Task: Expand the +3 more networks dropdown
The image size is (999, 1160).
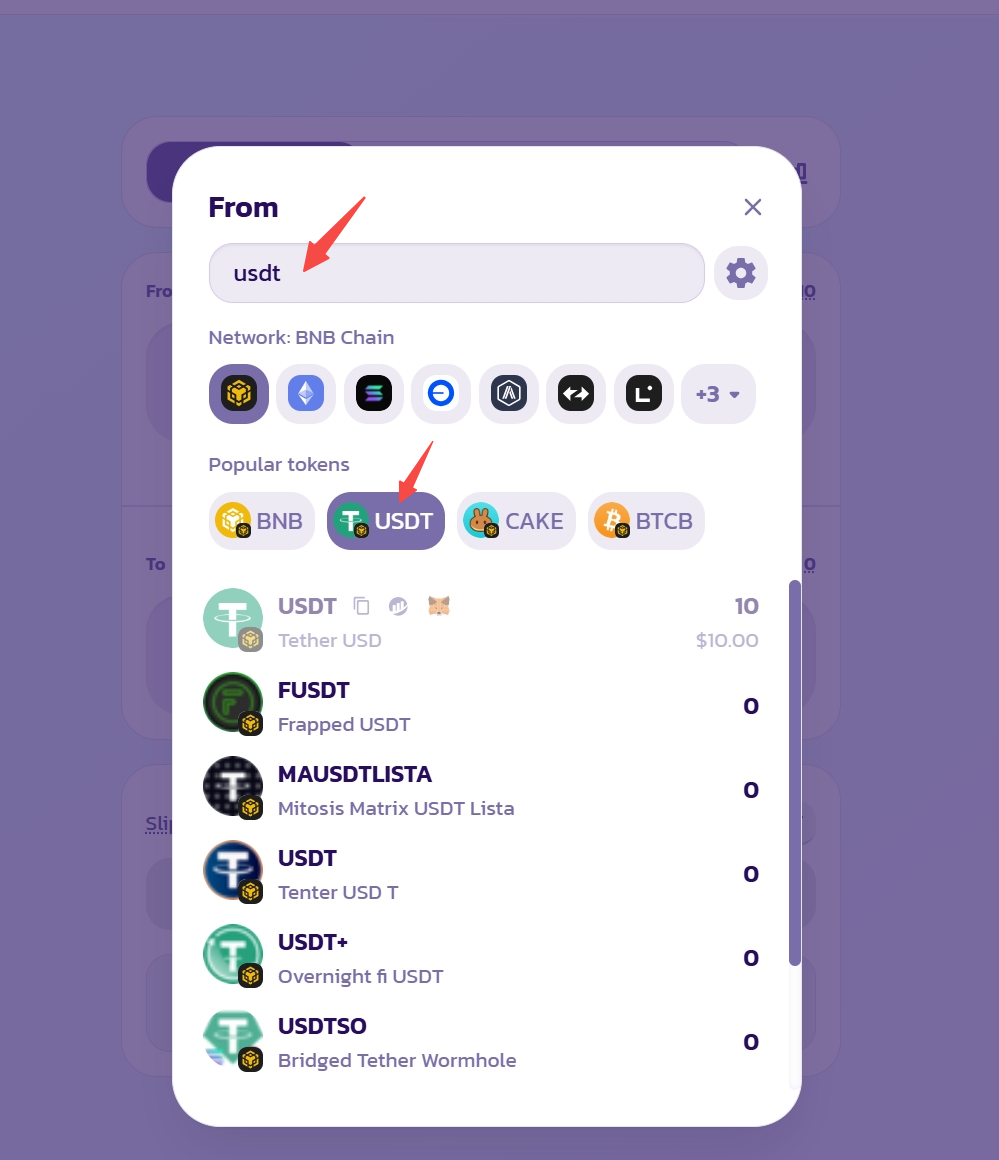Action: pyautogui.click(x=718, y=394)
